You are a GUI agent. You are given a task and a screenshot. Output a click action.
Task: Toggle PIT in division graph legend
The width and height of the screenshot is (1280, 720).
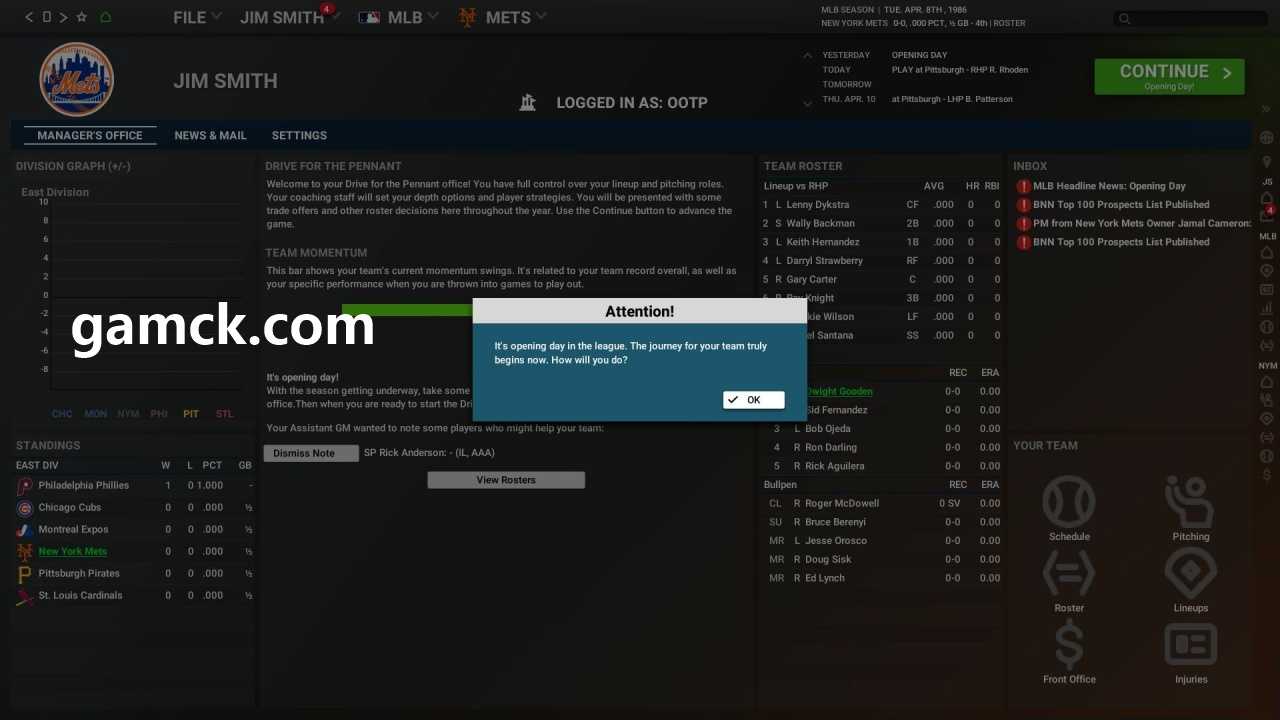coord(191,414)
